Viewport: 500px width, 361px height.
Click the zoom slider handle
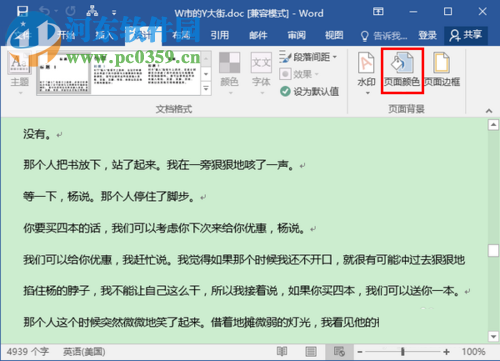(x=403, y=352)
